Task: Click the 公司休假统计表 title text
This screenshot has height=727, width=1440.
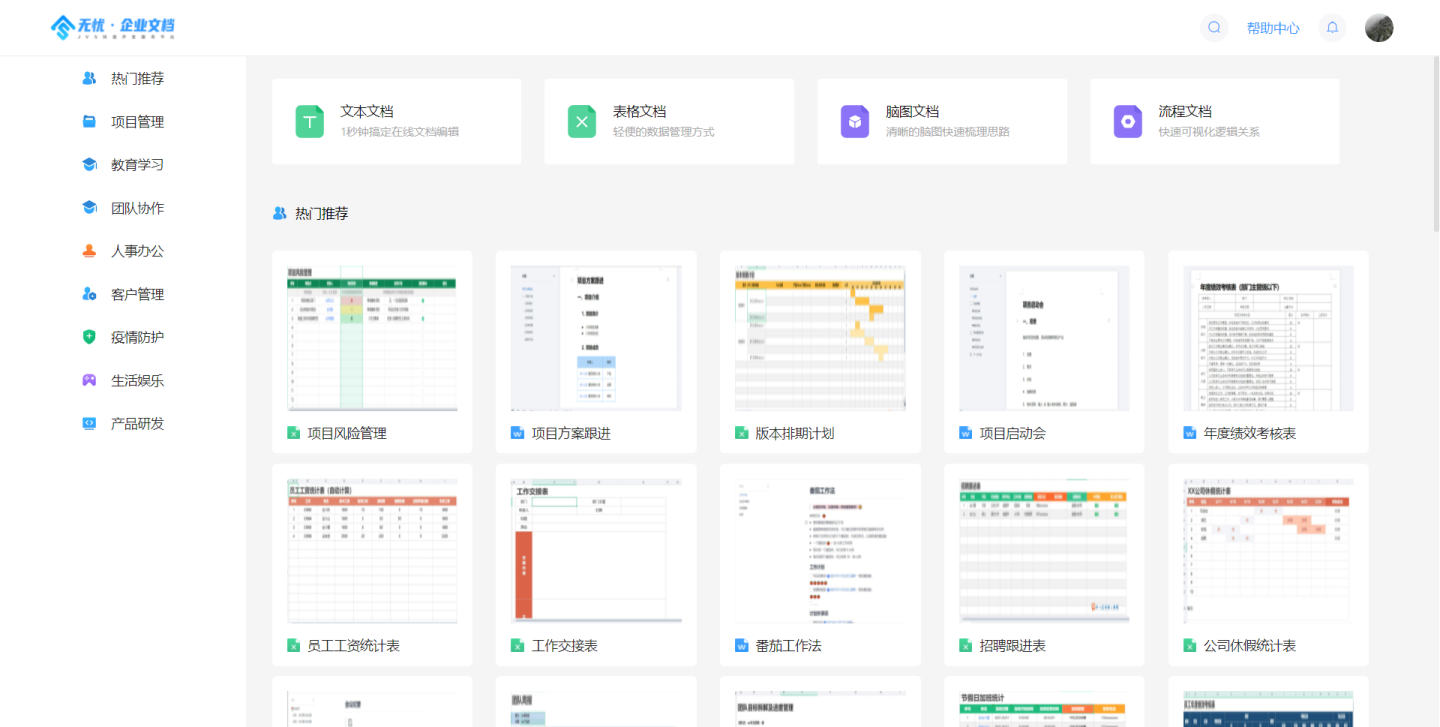Action: (x=1250, y=646)
